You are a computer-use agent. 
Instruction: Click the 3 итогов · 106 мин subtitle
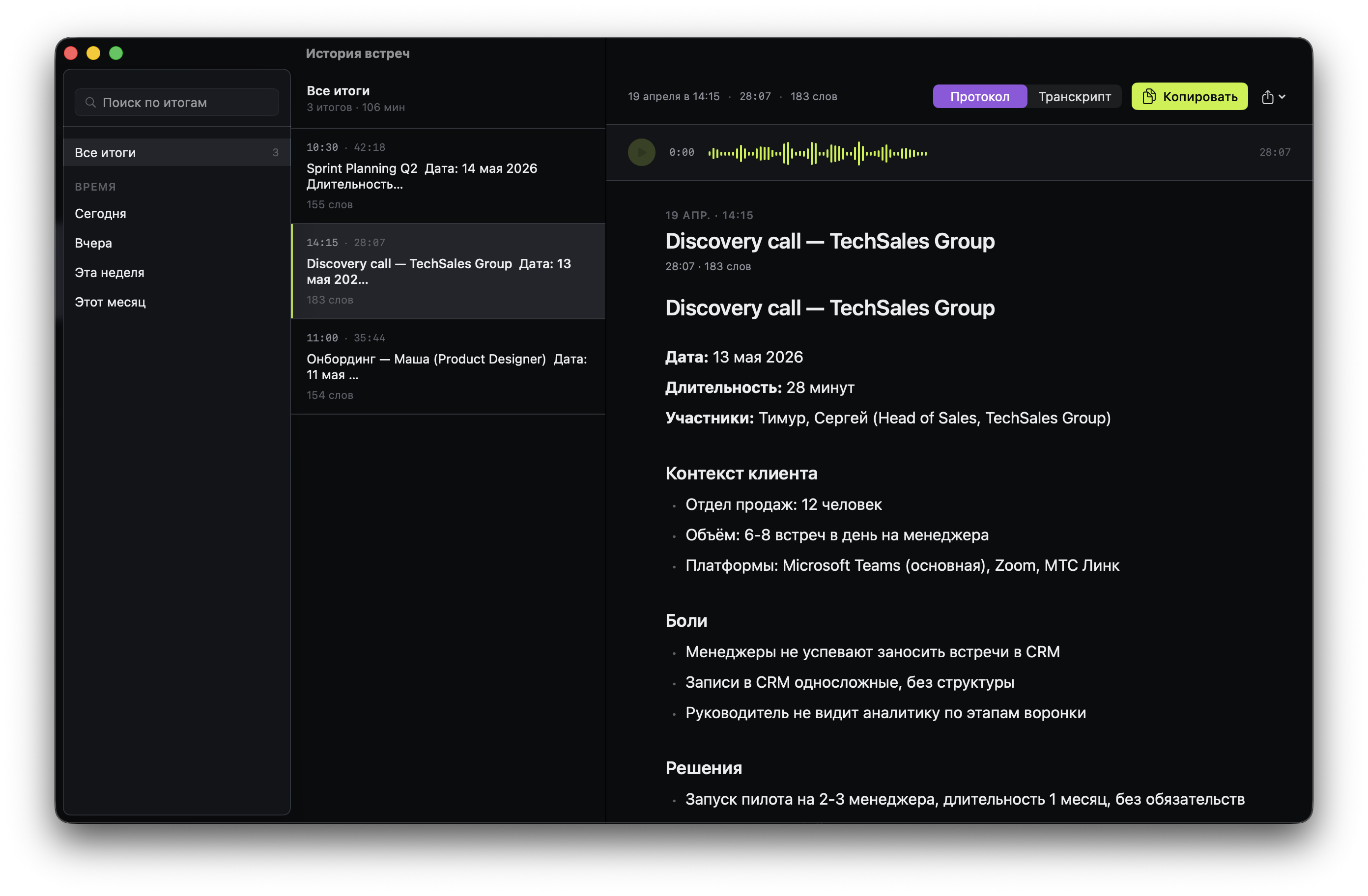point(355,108)
